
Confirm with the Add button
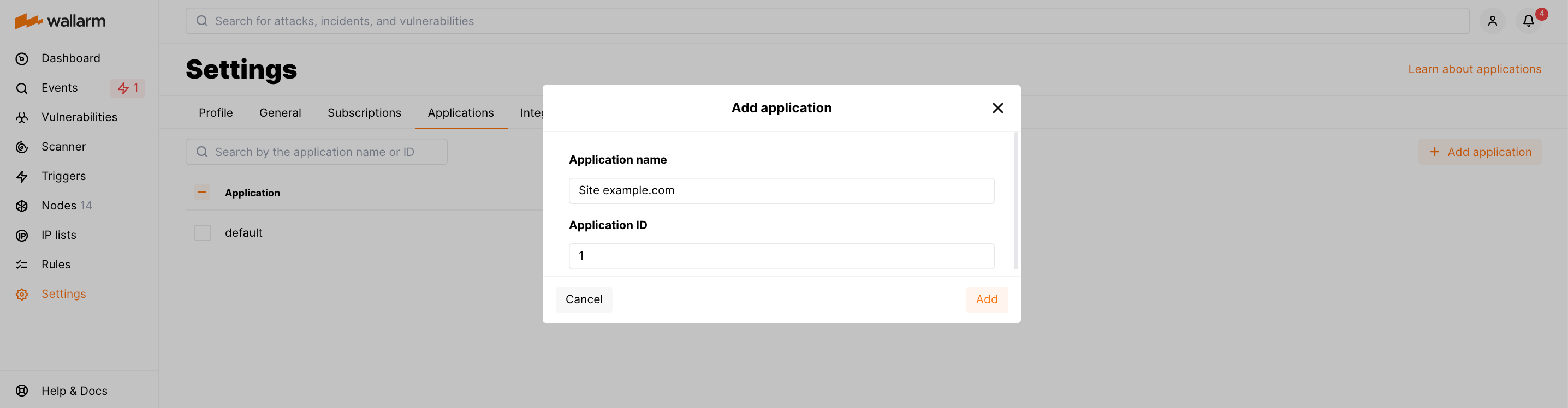pyautogui.click(x=986, y=299)
